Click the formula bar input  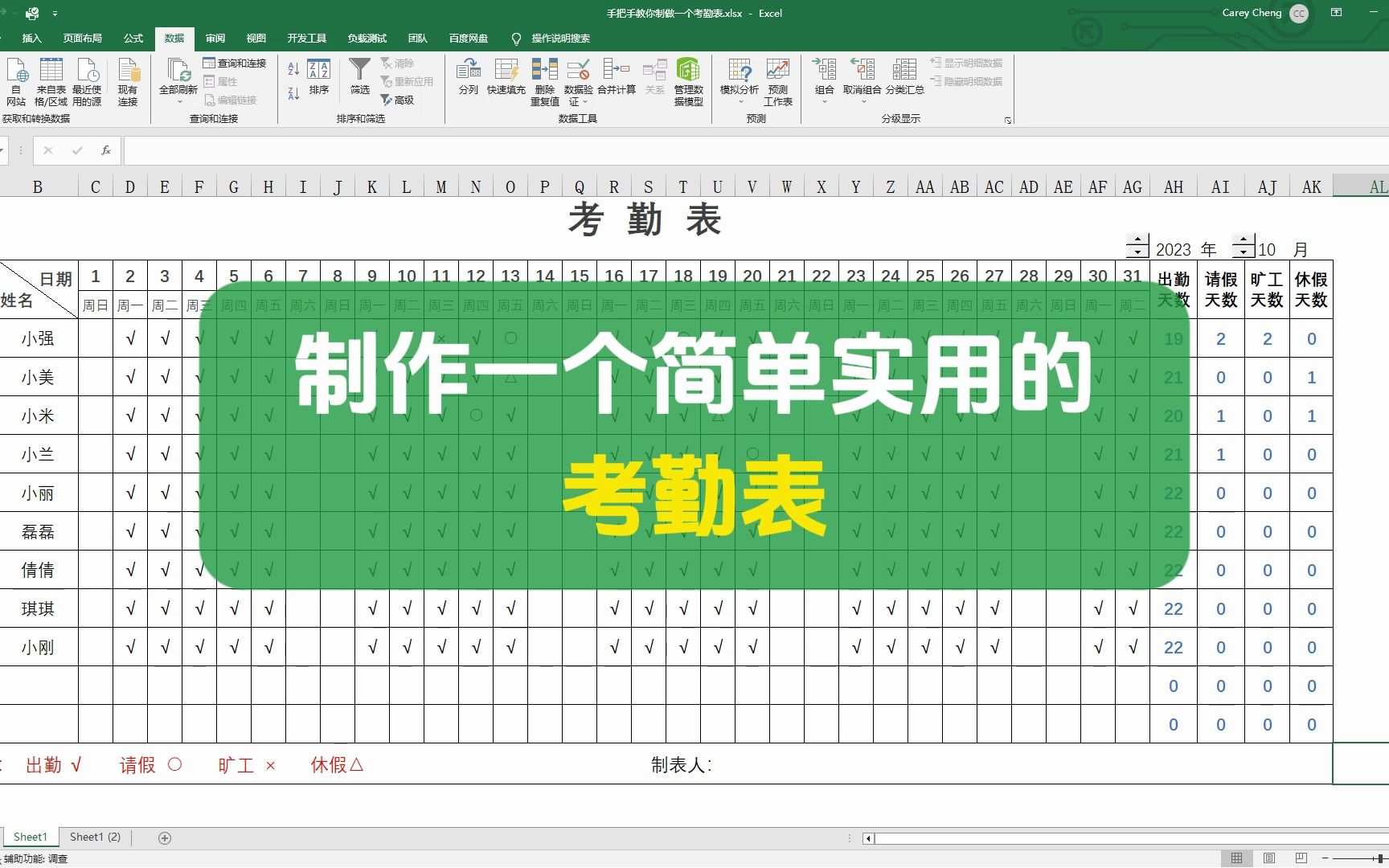756,150
